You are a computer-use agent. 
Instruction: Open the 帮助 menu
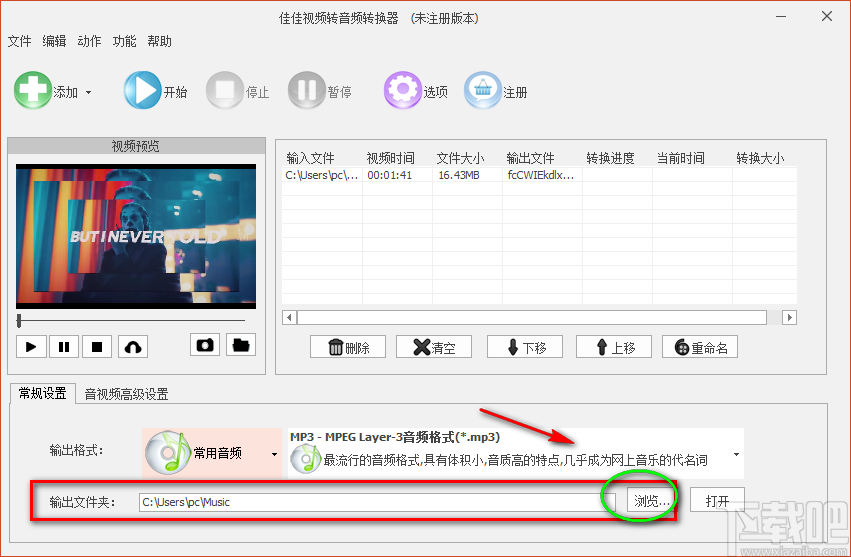click(x=160, y=41)
